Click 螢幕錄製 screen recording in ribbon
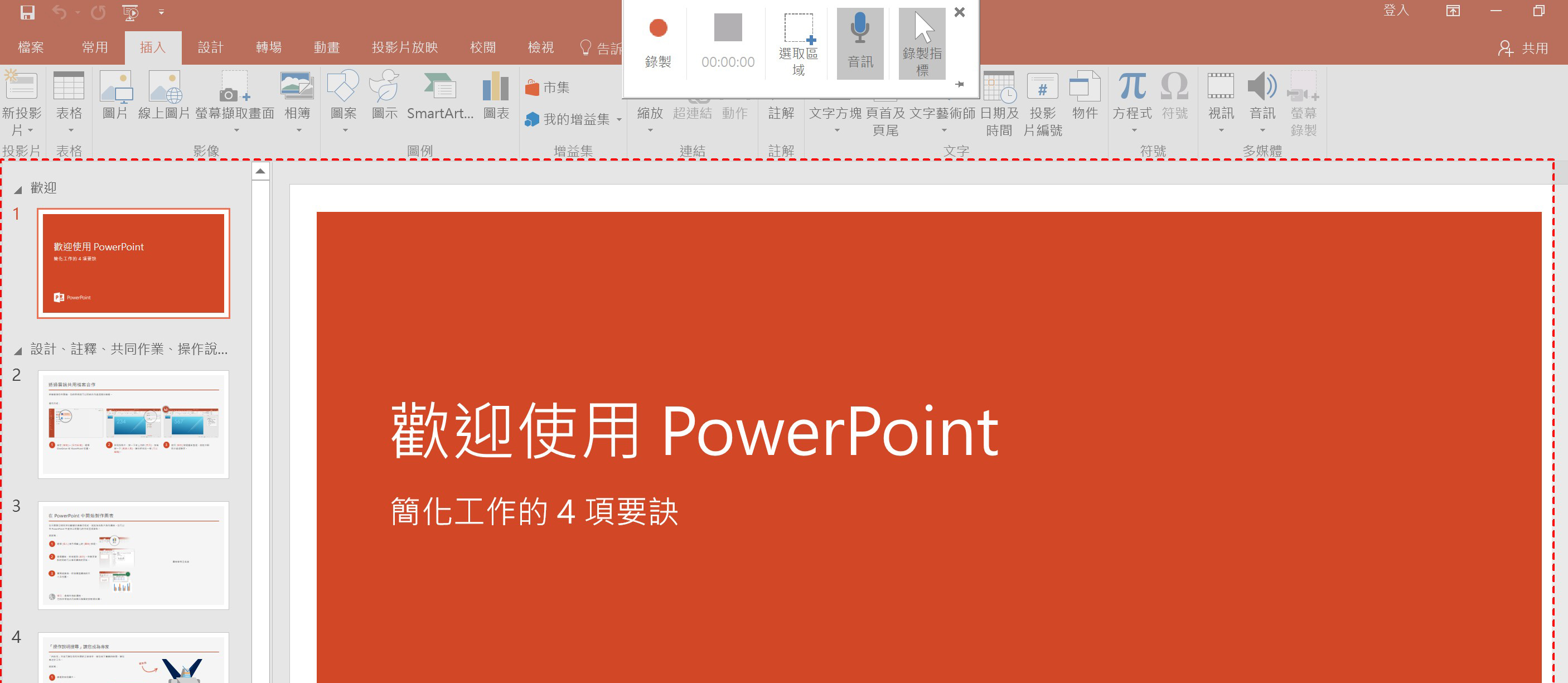 coord(1303,104)
